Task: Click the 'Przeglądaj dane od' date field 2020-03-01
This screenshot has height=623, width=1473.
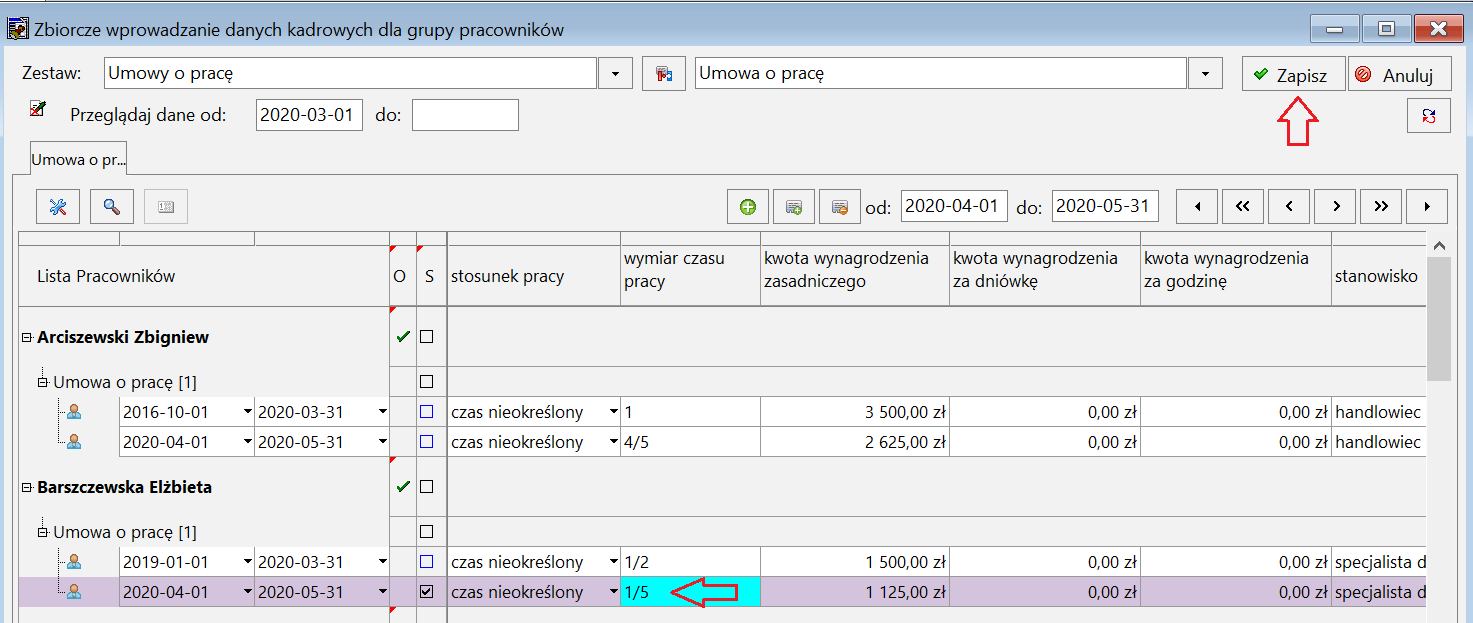Action: point(309,115)
